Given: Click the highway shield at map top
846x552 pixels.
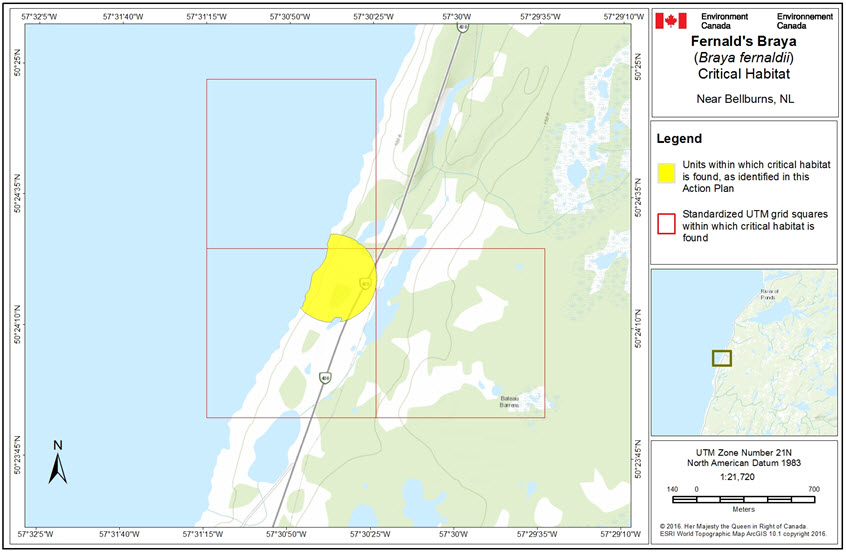Looking at the screenshot, I should [461, 27].
